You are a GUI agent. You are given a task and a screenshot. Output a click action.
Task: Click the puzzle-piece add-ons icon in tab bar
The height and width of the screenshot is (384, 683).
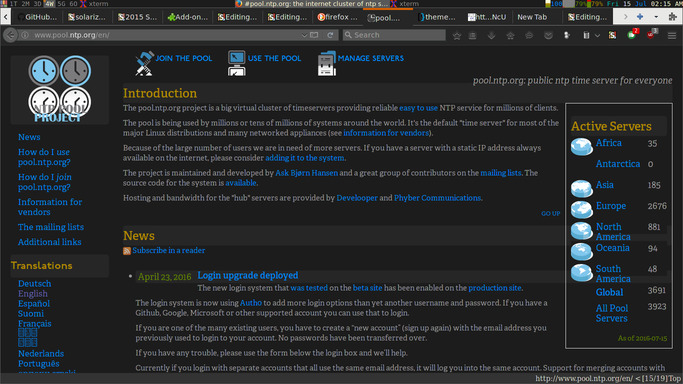pos(673,17)
